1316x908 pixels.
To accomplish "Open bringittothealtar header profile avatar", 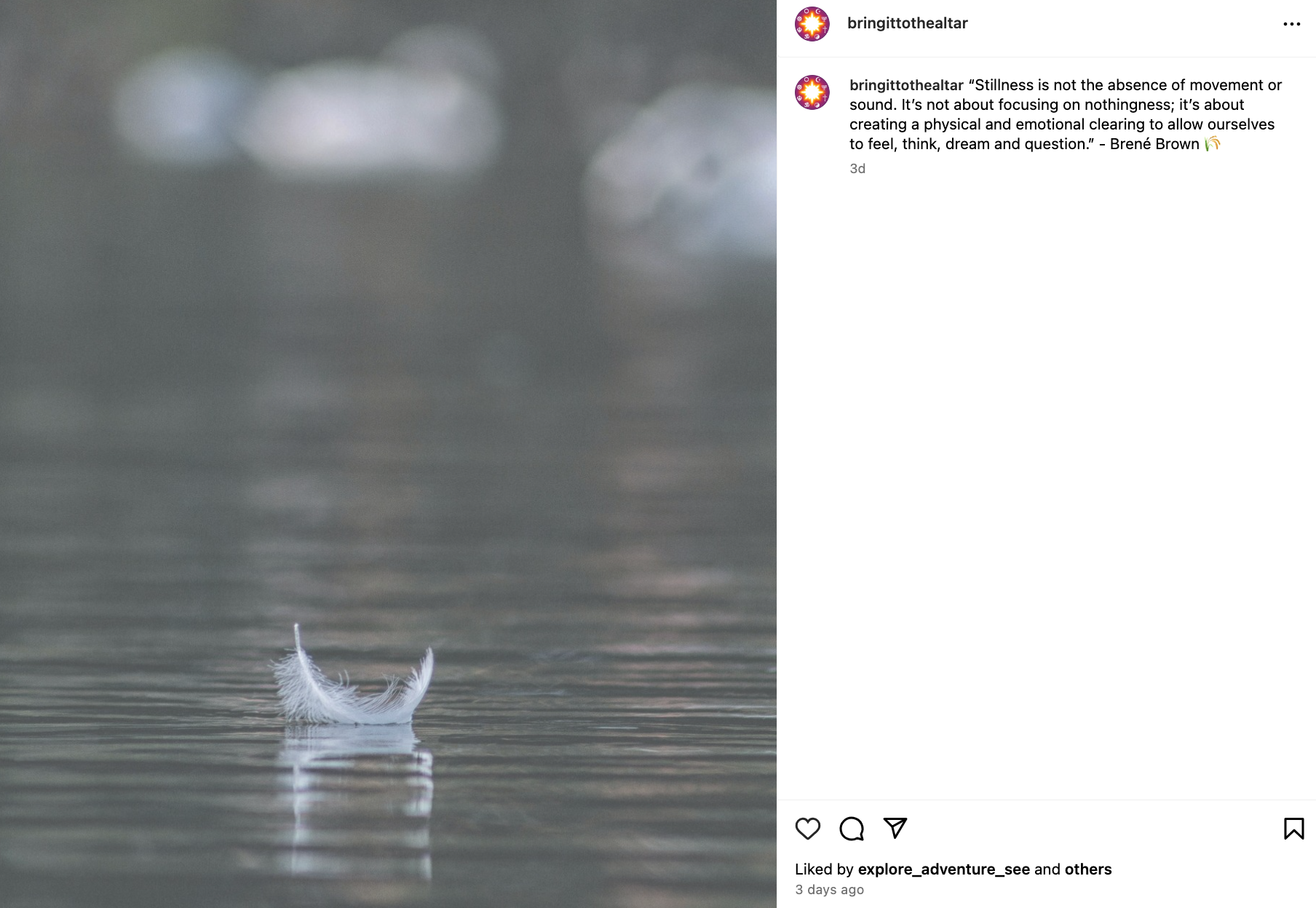I will [812, 24].
